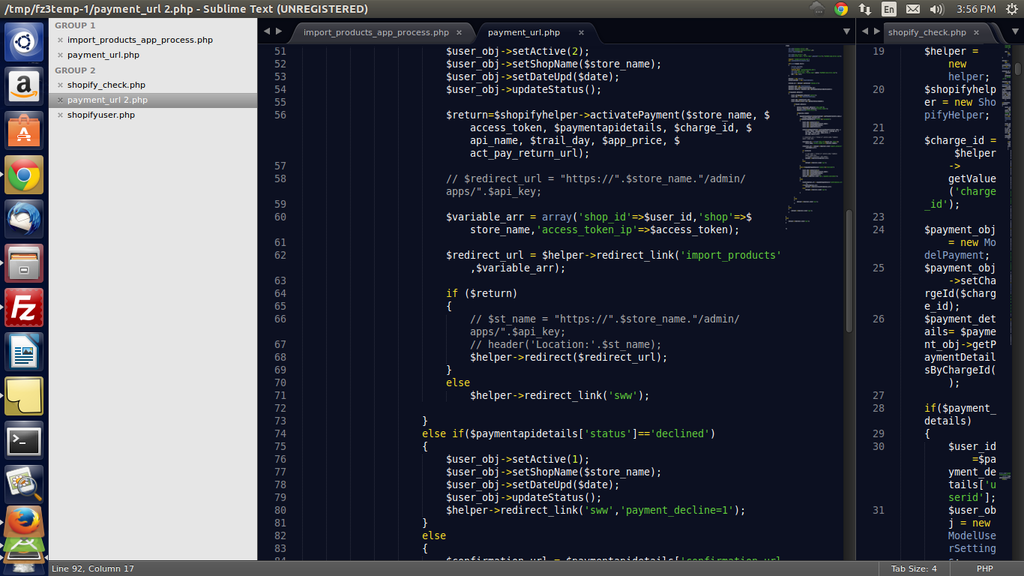Open the Ubuntu Dash home icon
The height and width of the screenshot is (576, 1024).
pos(24,43)
